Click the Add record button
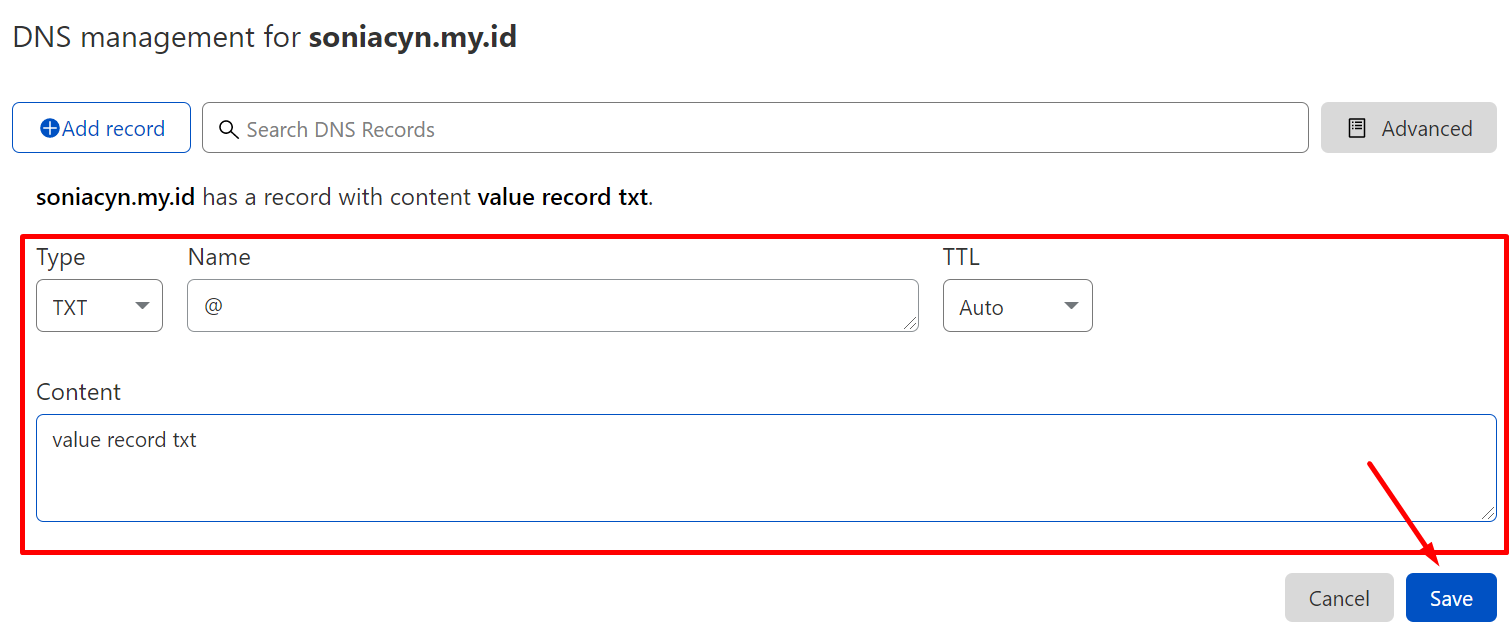 (101, 128)
